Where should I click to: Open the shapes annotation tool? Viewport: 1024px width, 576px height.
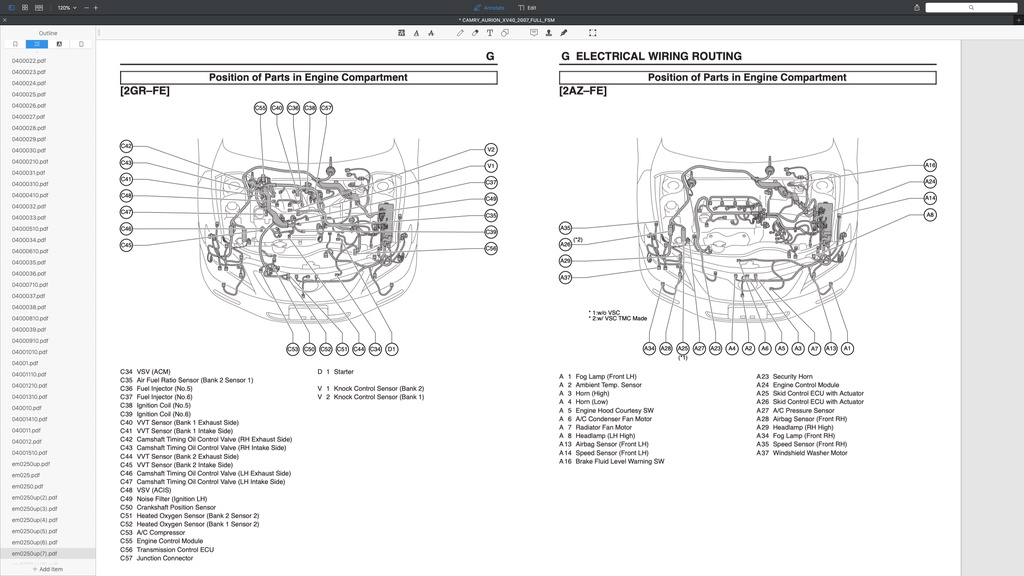point(505,32)
